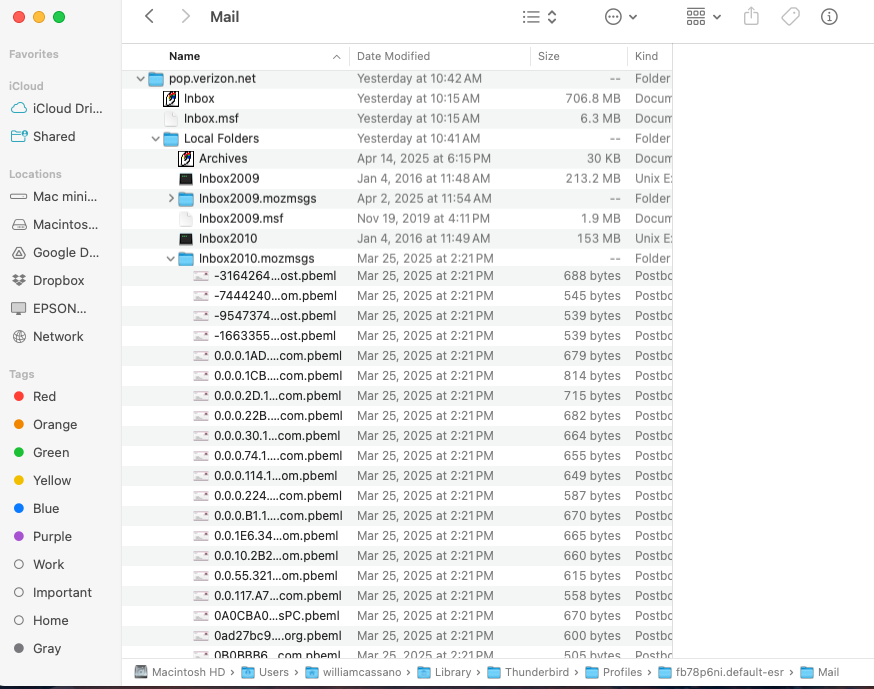The height and width of the screenshot is (689, 874).
Task: Click the 706.8 MB size of Inbox
Action: click(x=593, y=99)
